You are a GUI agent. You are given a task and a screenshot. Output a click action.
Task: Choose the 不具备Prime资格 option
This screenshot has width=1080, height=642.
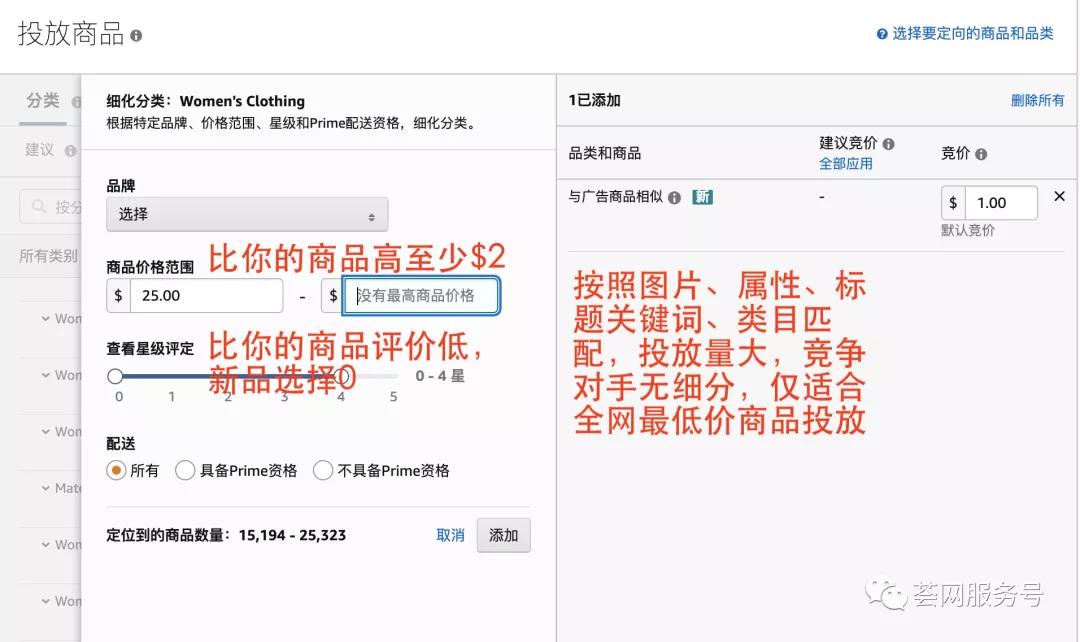tap(323, 470)
